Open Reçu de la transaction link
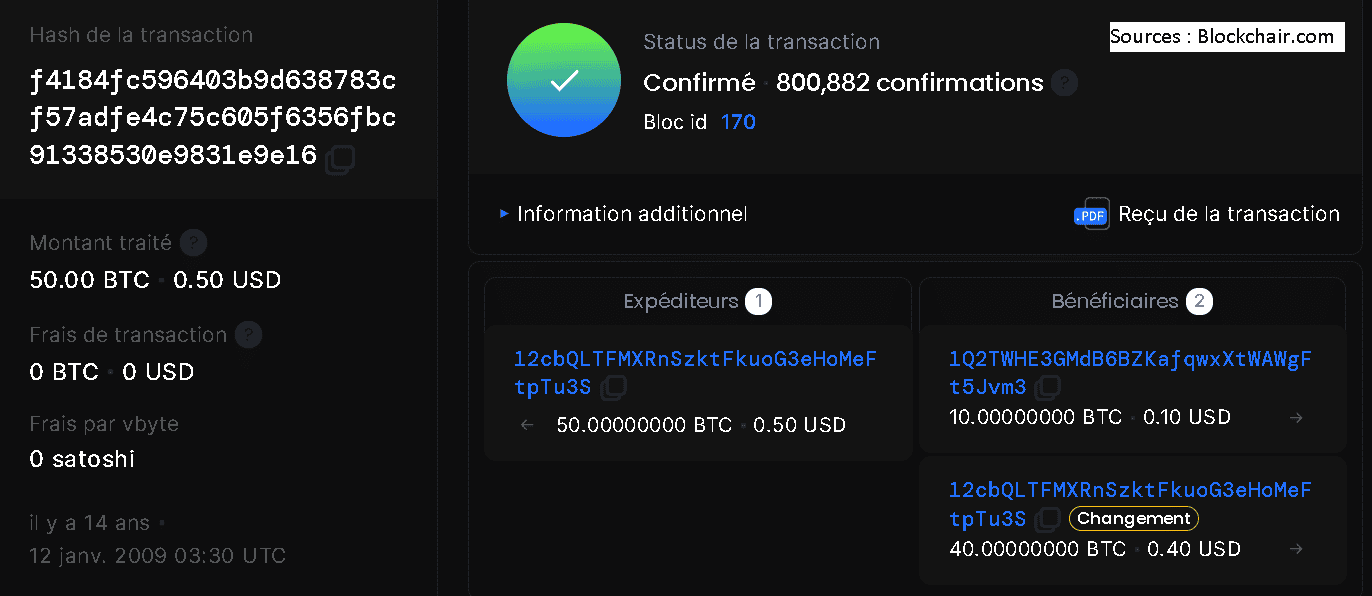The height and width of the screenshot is (596, 1372). pyautogui.click(x=1229, y=214)
